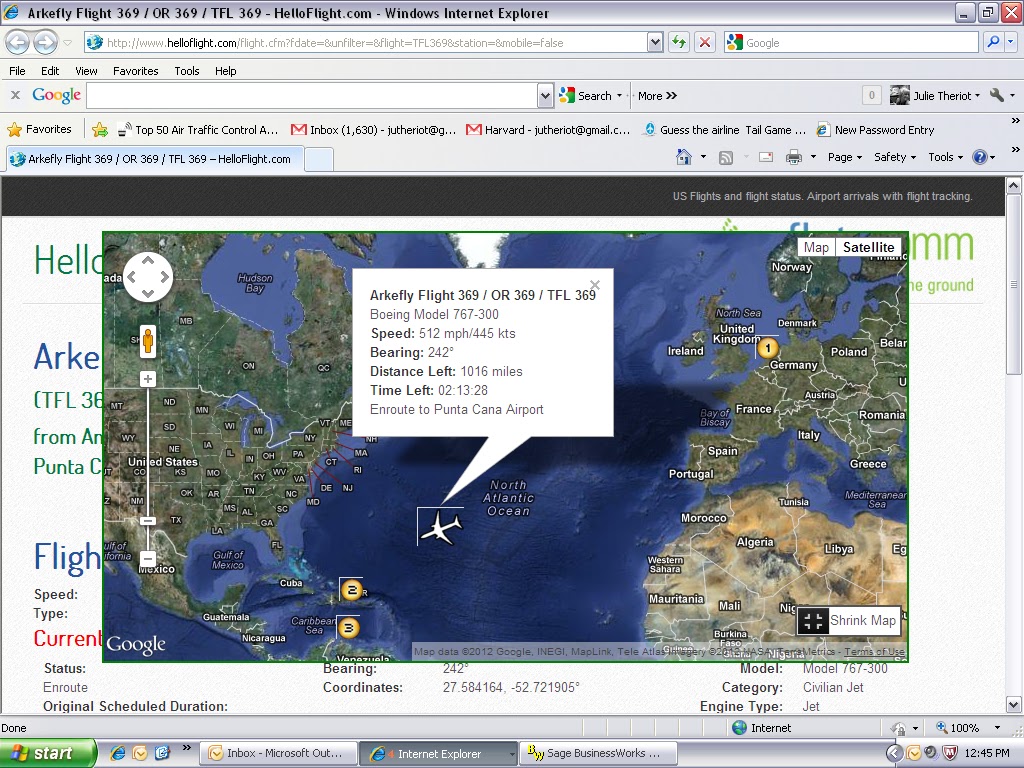Click the Windows Start button
This screenshot has height=768, width=1024.
47,754
